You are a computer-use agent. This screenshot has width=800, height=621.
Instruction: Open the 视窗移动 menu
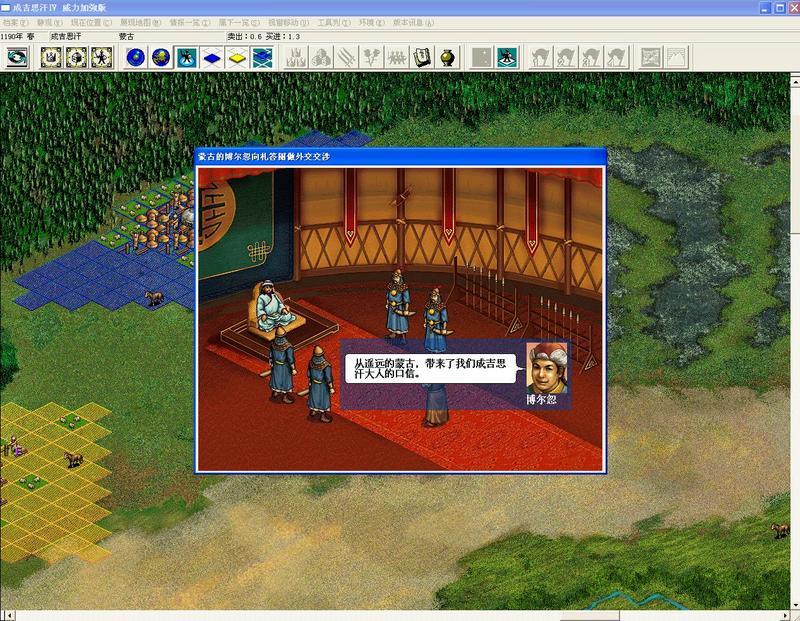pos(288,23)
